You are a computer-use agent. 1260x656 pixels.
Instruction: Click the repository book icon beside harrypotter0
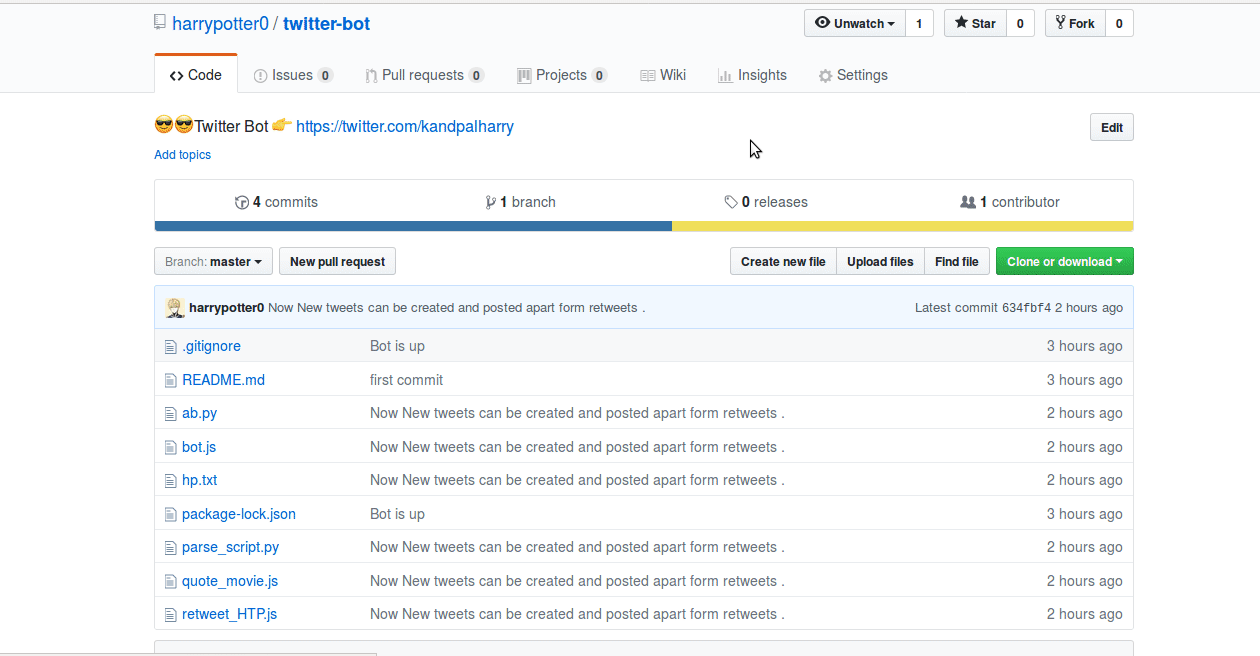click(x=159, y=23)
